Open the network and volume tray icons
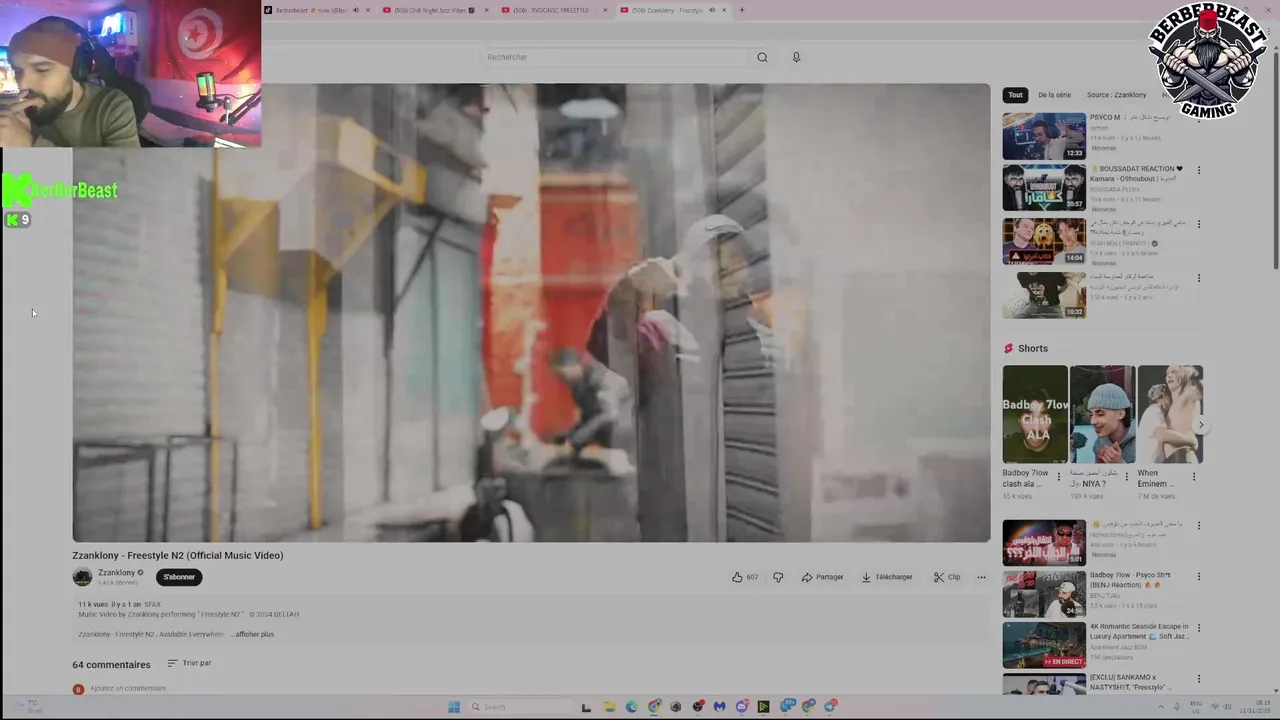Screen dimensions: 1280x720 pyautogui.click(x=1220, y=707)
